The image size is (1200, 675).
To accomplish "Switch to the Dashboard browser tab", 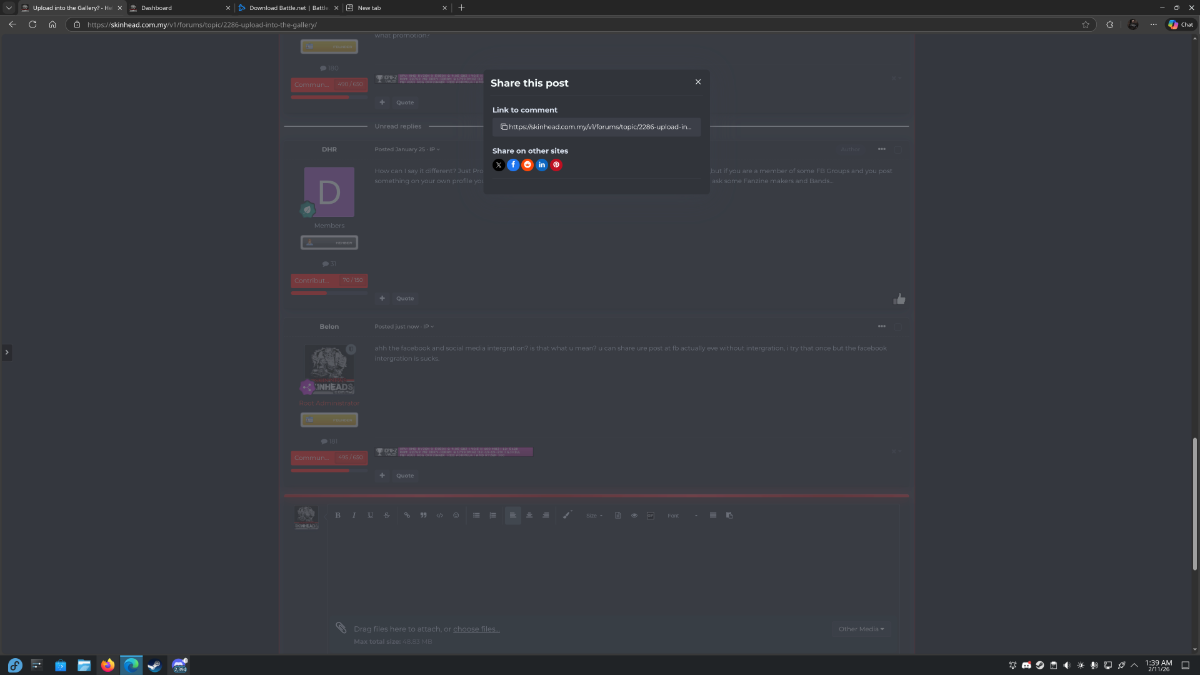I will tap(170, 8).
